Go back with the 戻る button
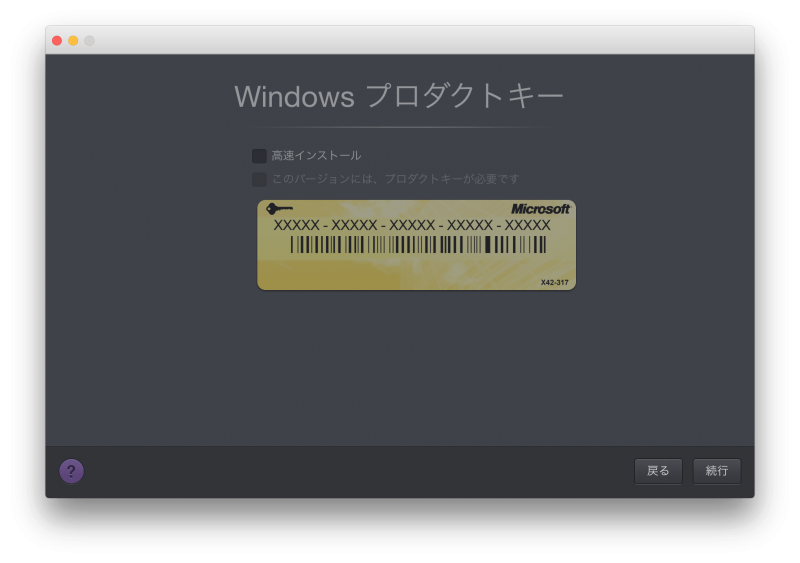800x563 pixels. [x=658, y=471]
